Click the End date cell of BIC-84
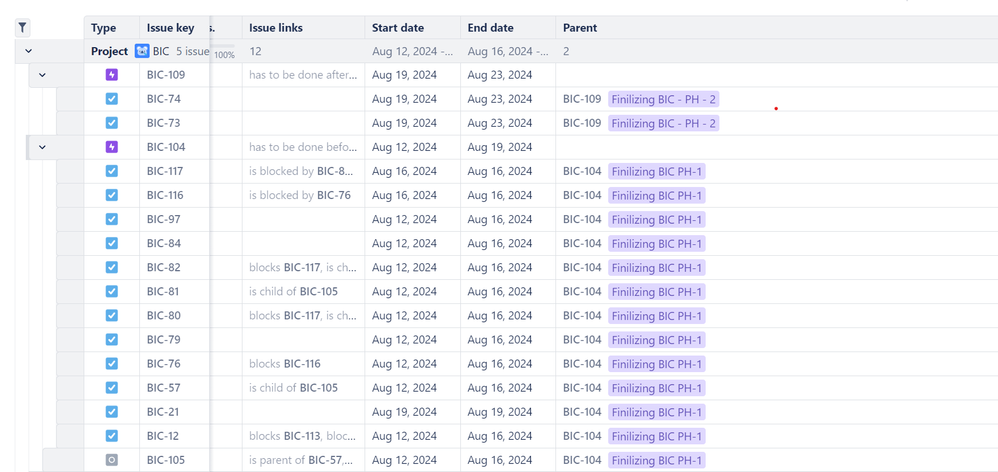 499,243
